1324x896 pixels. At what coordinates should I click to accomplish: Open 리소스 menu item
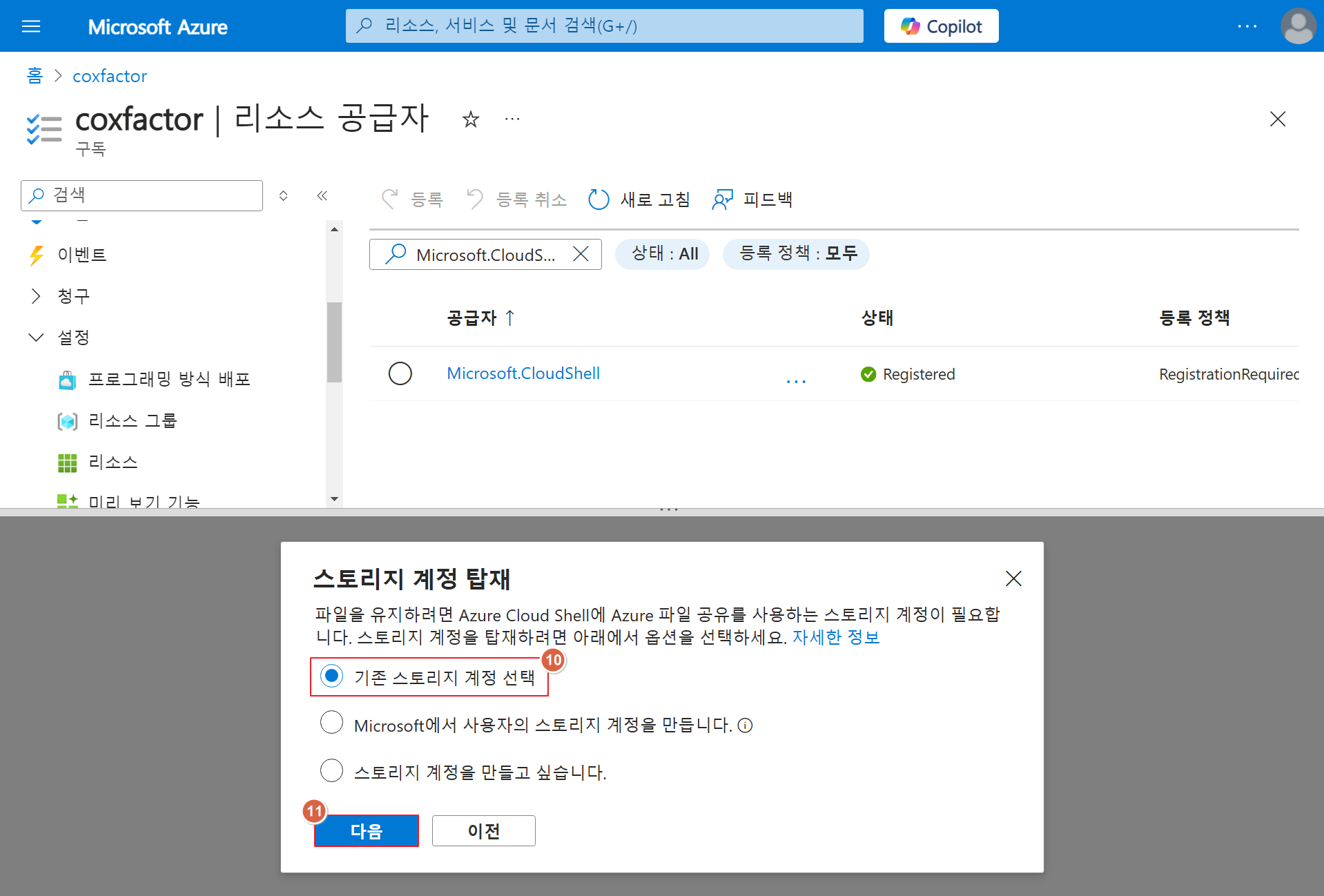113,462
